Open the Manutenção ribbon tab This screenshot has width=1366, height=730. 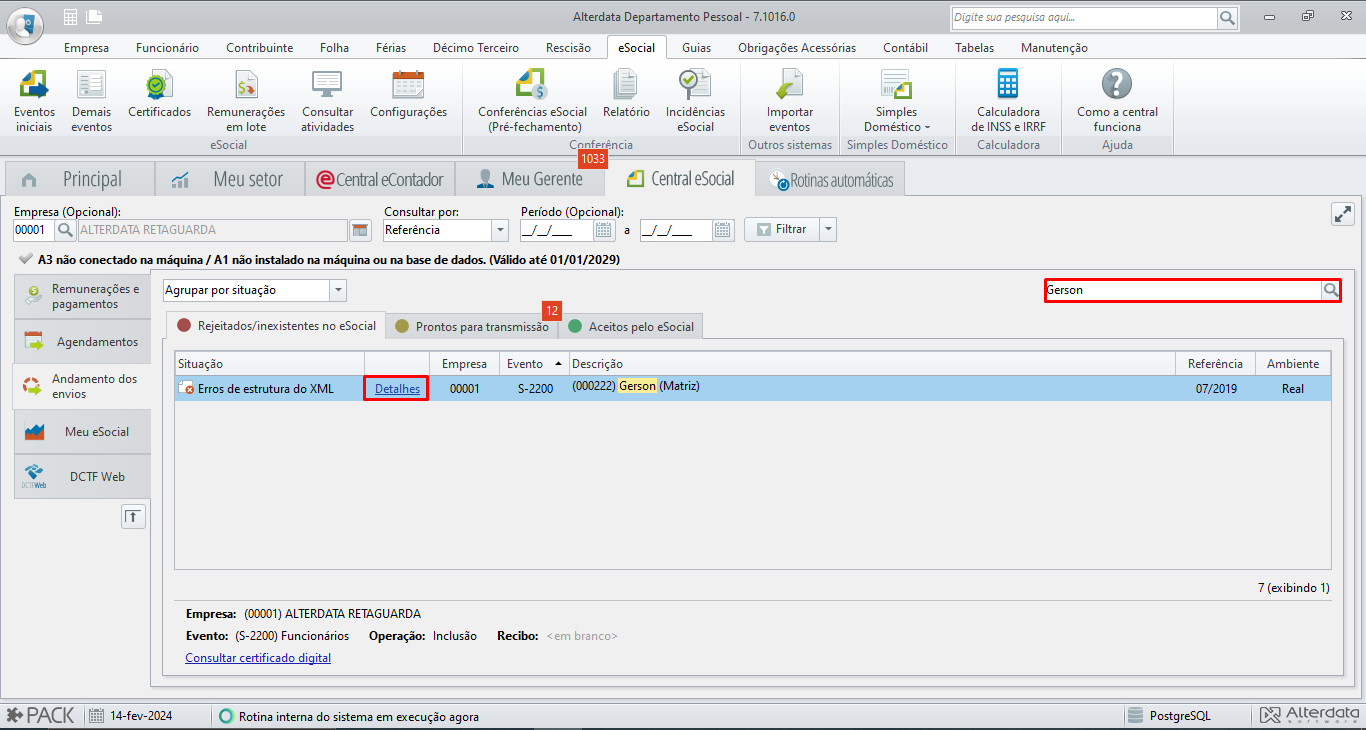(1054, 47)
